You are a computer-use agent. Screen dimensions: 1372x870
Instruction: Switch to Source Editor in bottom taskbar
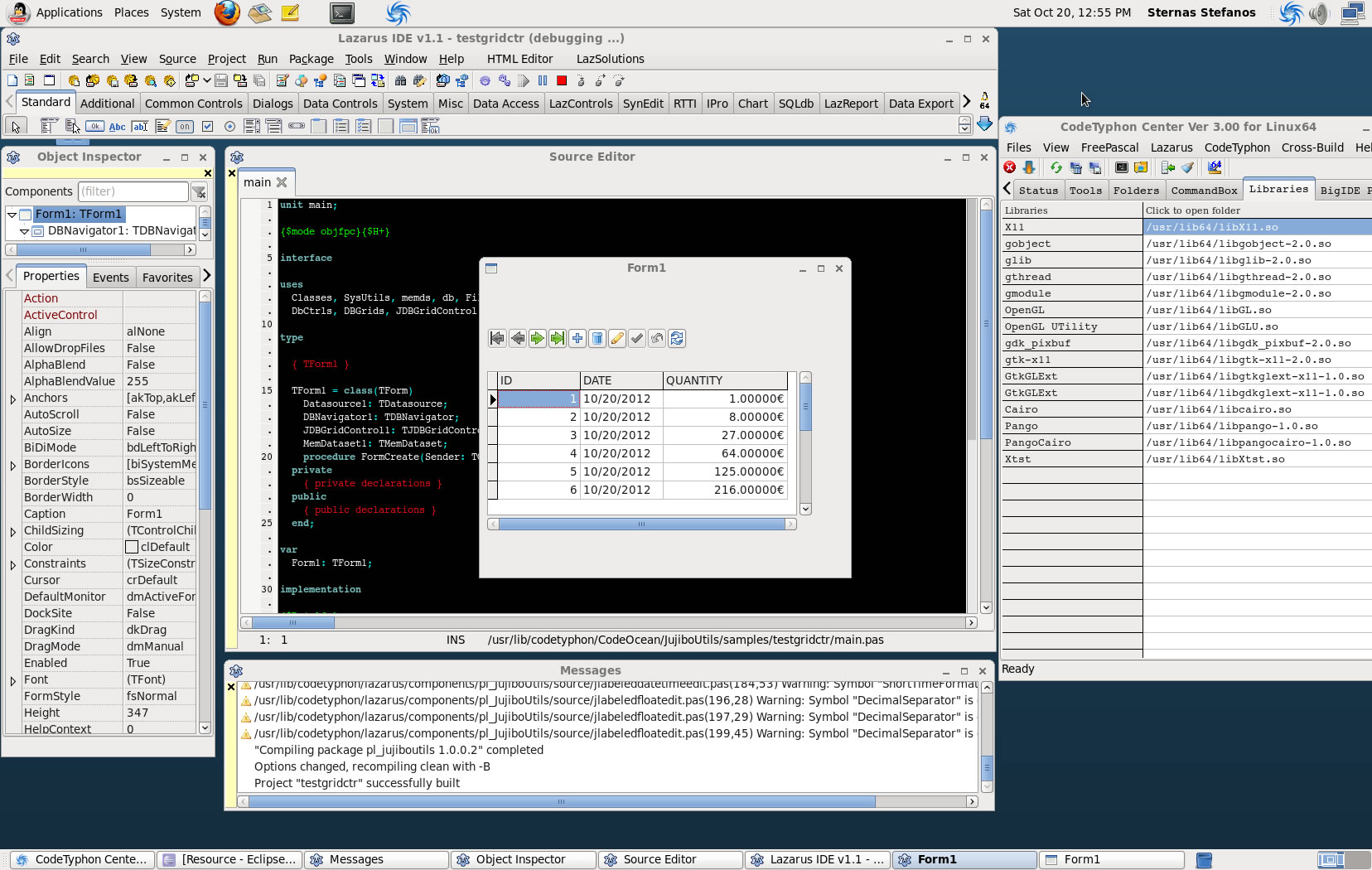[x=670, y=859]
